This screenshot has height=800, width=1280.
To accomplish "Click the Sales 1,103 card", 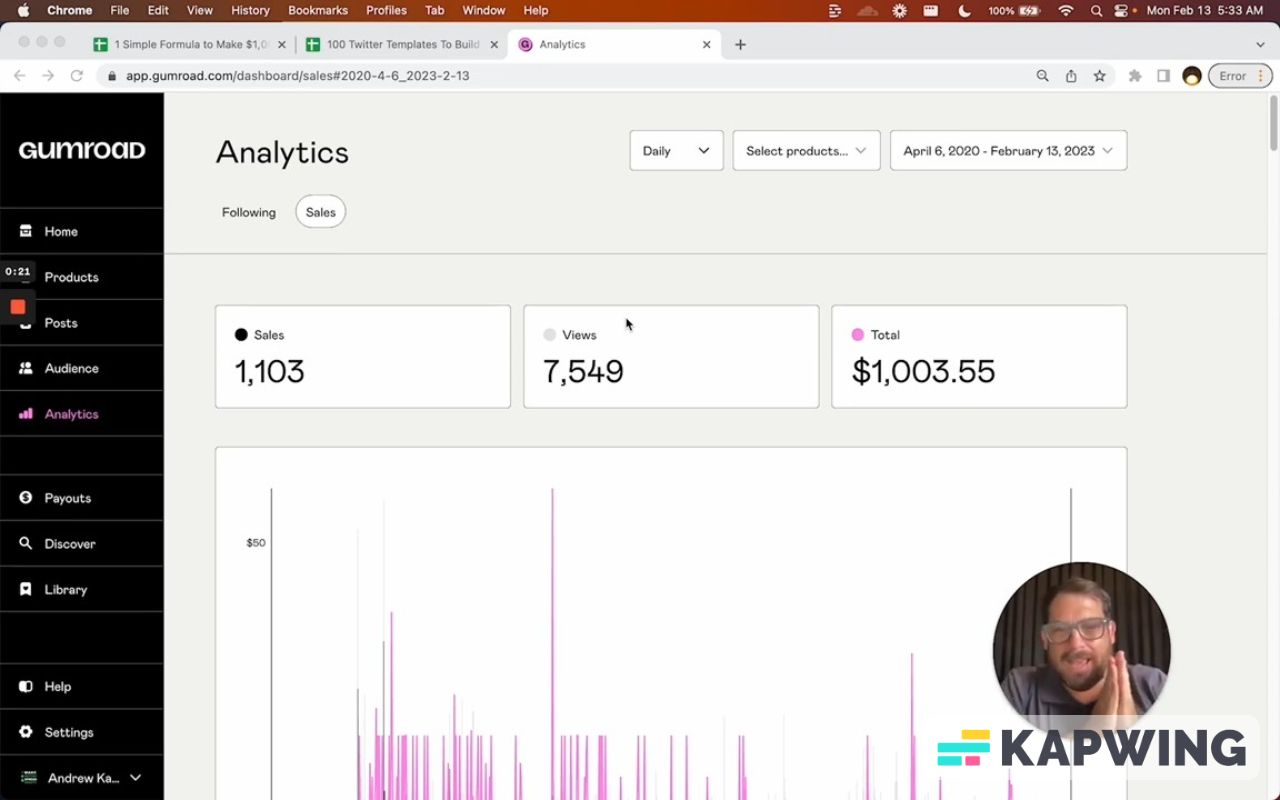I will pos(363,357).
